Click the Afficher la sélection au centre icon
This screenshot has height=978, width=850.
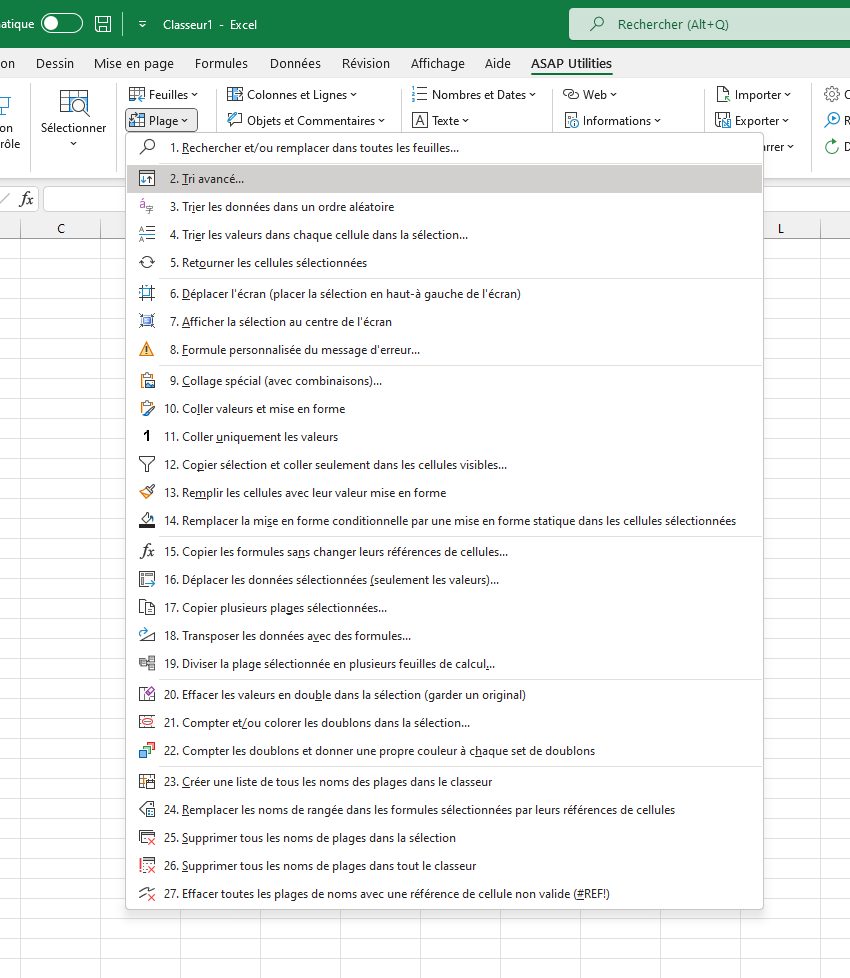(x=147, y=321)
